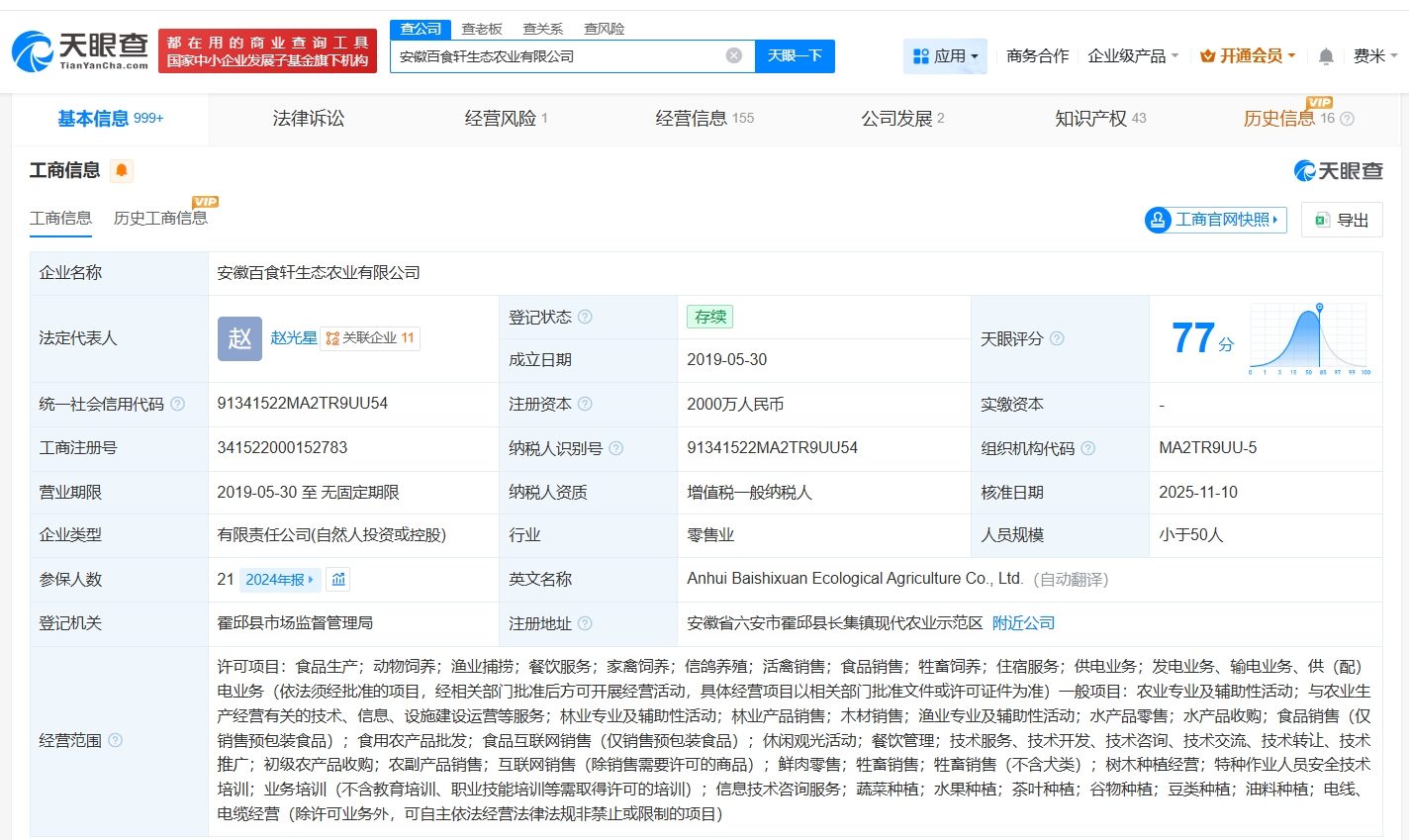Click the 天眼一下 search button
The image size is (1409, 840).
click(x=795, y=56)
